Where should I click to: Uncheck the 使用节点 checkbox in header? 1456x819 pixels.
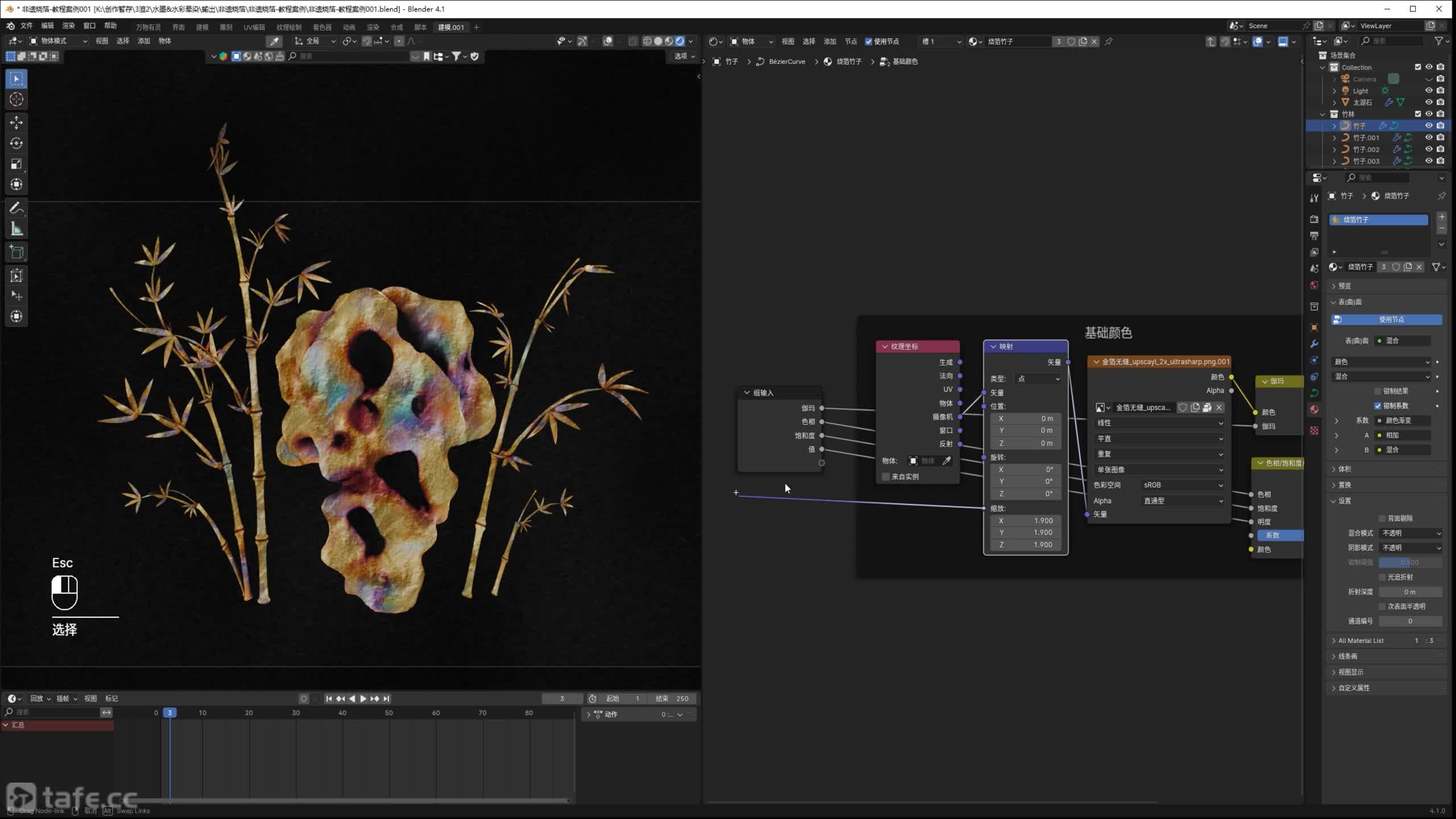click(x=868, y=42)
